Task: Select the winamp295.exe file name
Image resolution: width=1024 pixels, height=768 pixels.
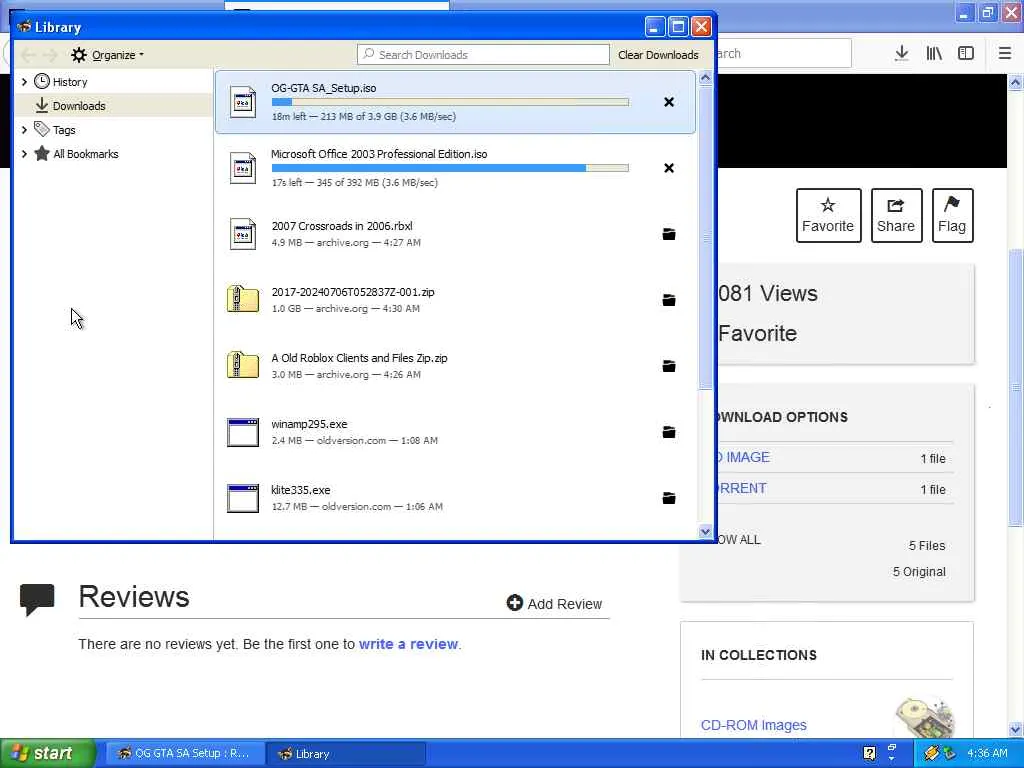Action: pyautogui.click(x=309, y=424)
